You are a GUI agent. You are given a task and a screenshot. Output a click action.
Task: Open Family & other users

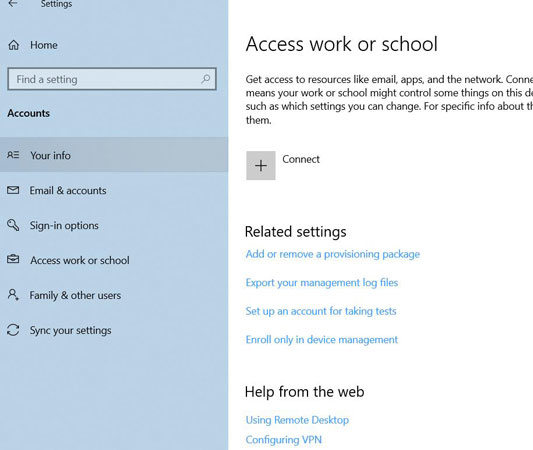[75, 295]
